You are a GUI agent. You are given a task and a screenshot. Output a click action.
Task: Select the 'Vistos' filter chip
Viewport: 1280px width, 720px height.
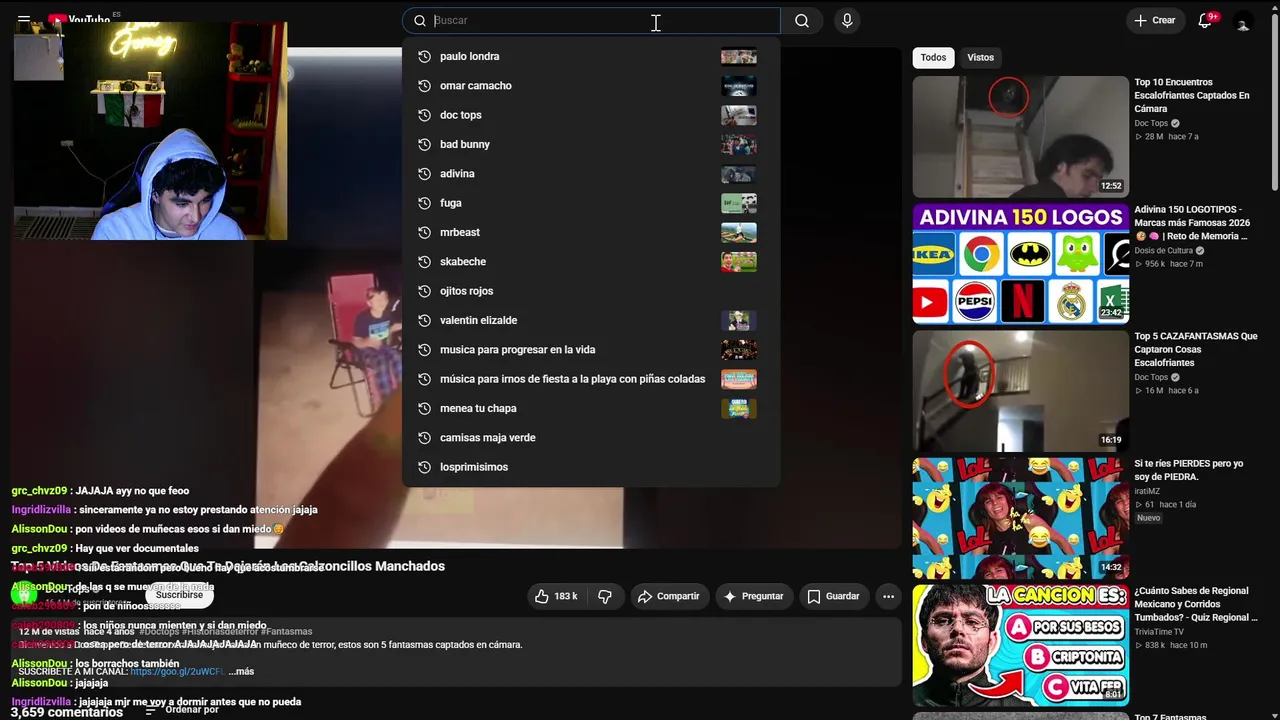pos(980,57)
